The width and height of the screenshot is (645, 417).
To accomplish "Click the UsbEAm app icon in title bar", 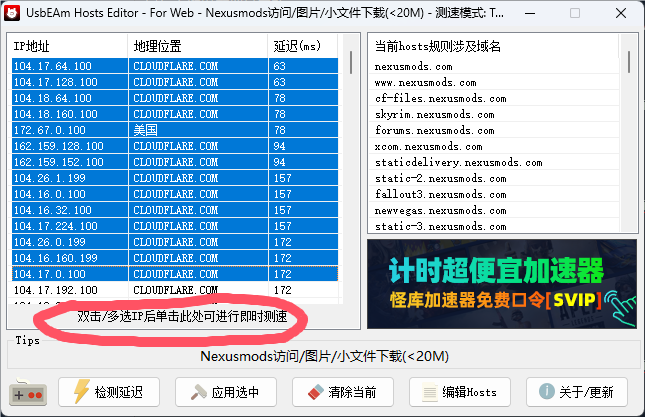I will click(x=12, y=13).
